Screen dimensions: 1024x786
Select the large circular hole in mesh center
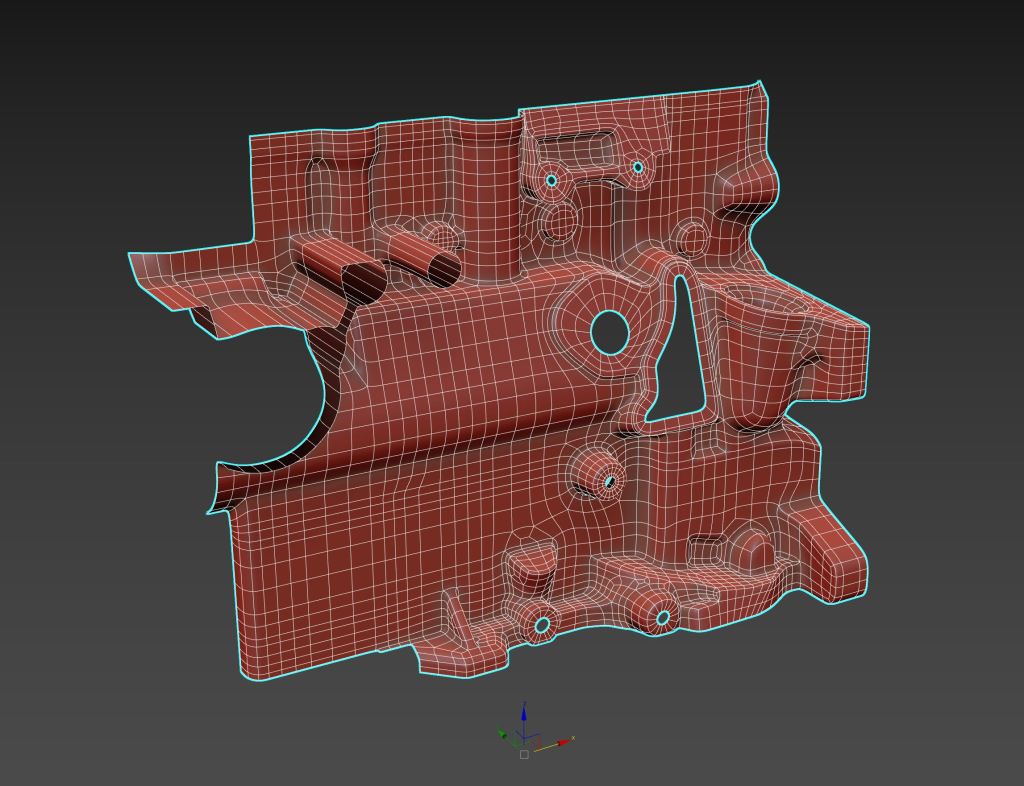[609, 332]
